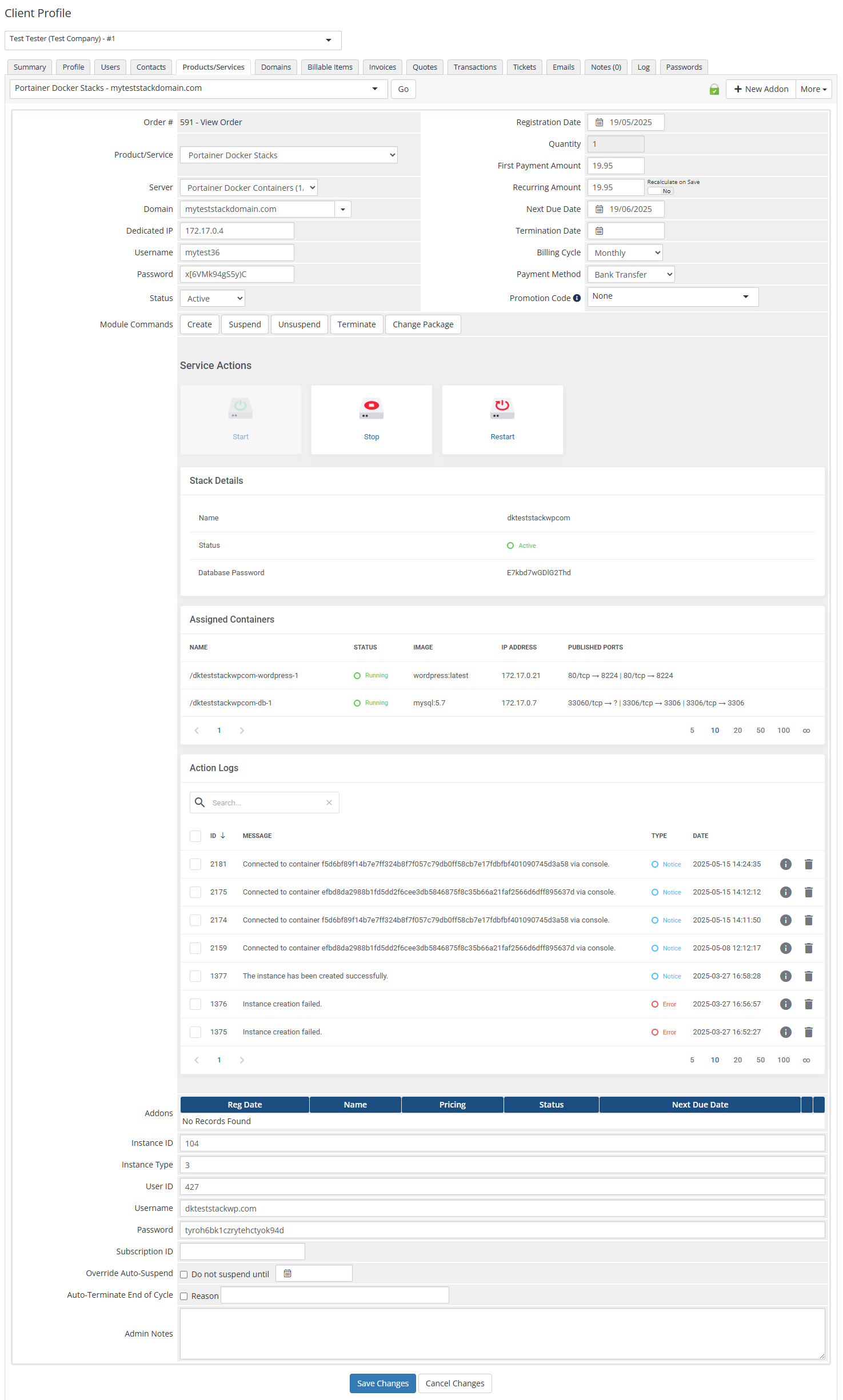Viewport: 843px width, 1400px height.
Task: Delete action log entry 2174
Action: point(809,920)
